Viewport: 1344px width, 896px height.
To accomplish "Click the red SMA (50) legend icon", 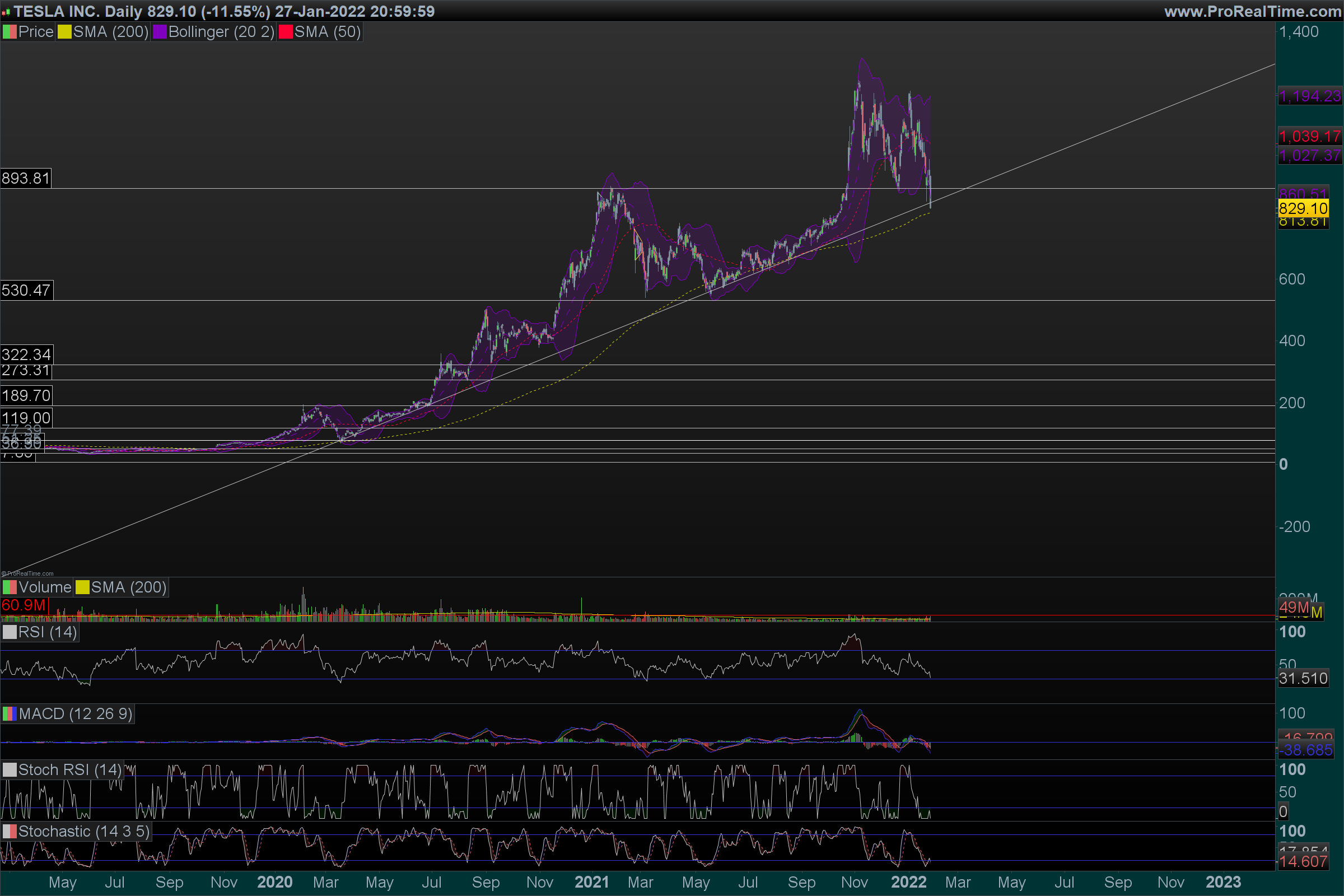I will [286, 32].
